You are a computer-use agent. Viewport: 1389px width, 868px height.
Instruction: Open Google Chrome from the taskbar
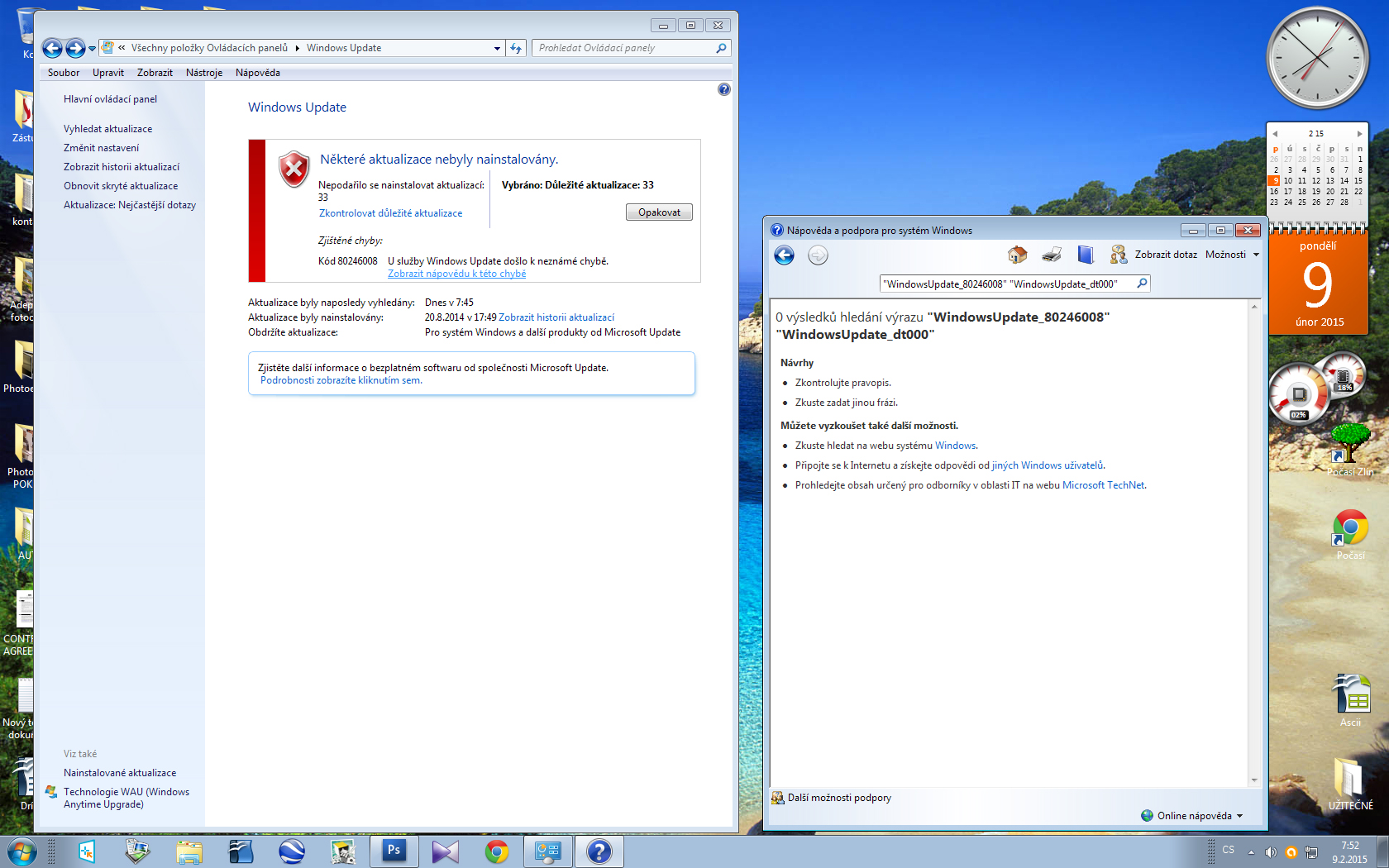coord(497,851)
